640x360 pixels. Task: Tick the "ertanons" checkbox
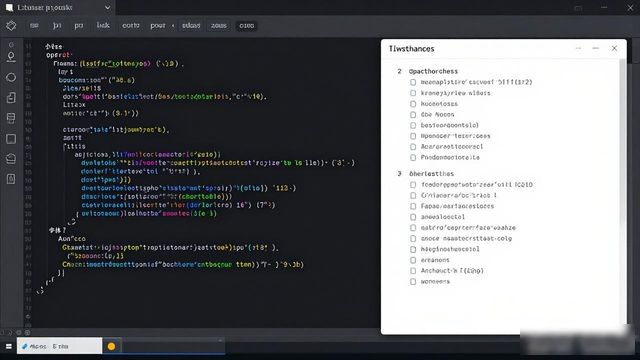413,260
